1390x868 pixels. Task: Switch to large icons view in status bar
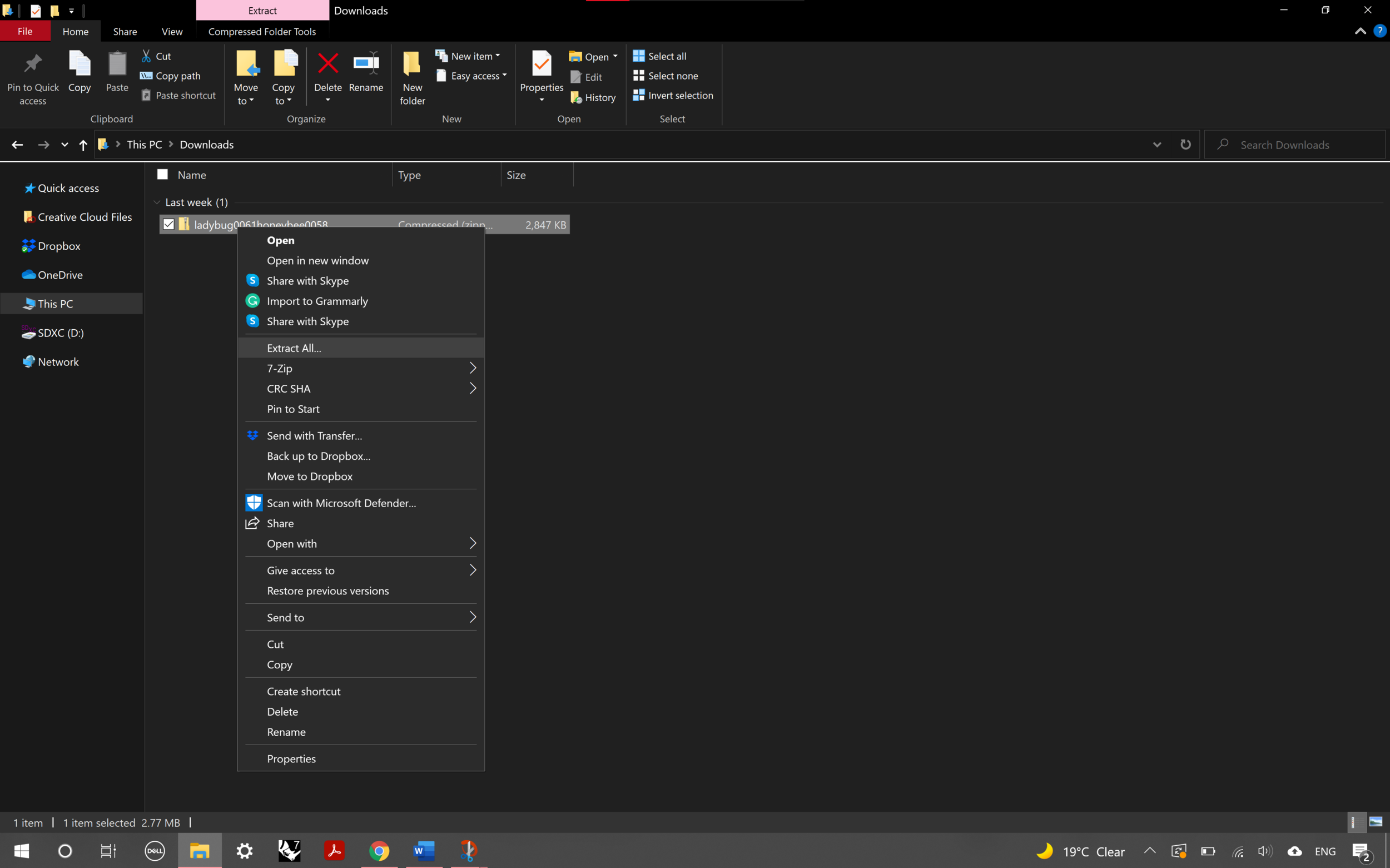tap(1376, 822)
